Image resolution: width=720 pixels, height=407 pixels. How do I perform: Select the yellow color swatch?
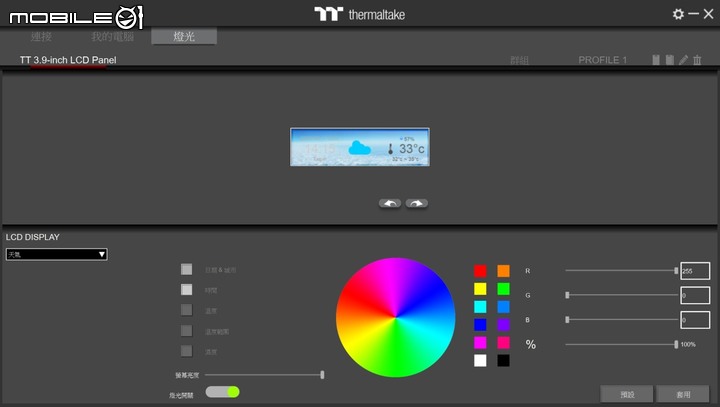coord(480,288)
